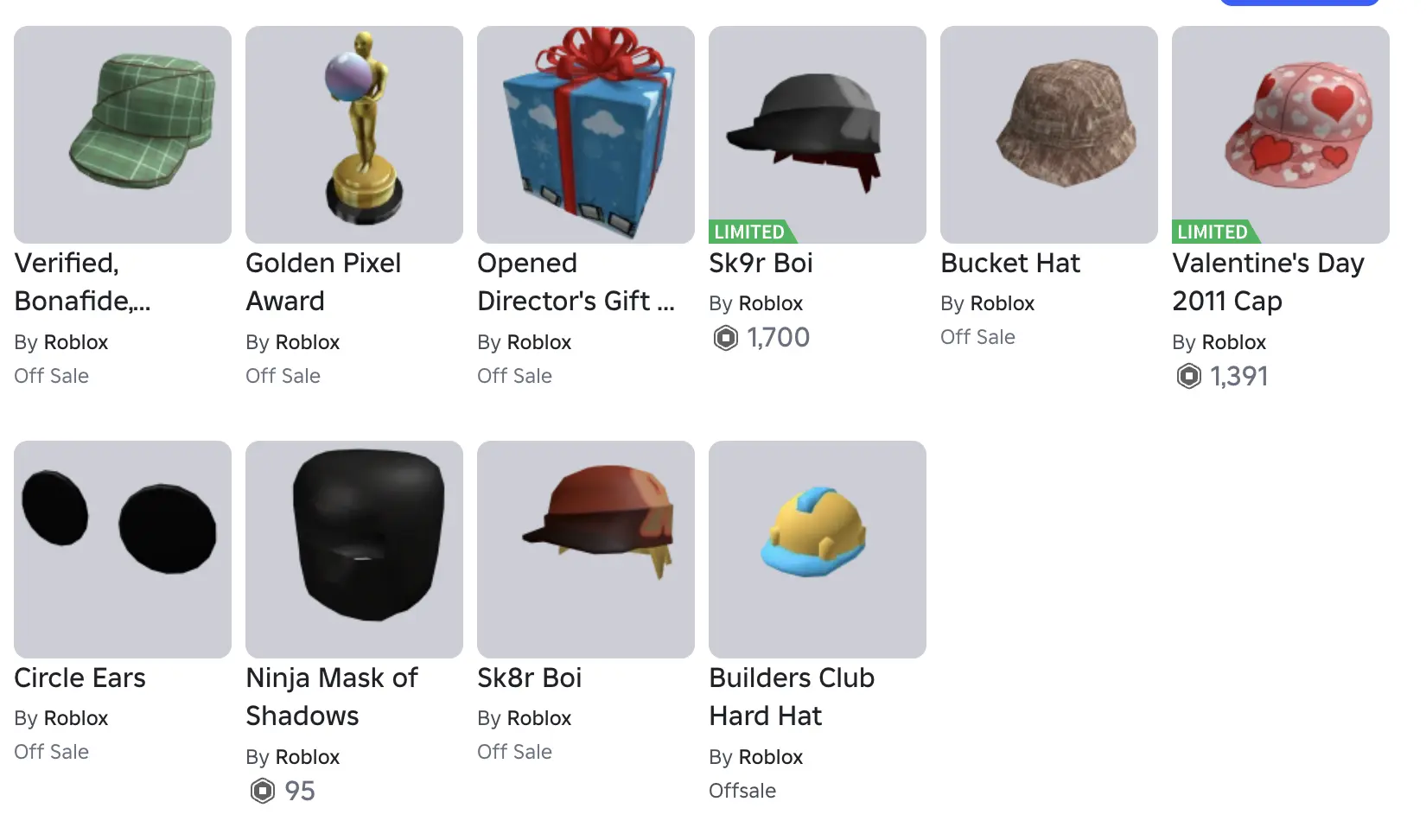View the brown Bucket Hat thumbnail
The width and height of the screenshot is (1426, 840).
click(x=1049, y=135)
